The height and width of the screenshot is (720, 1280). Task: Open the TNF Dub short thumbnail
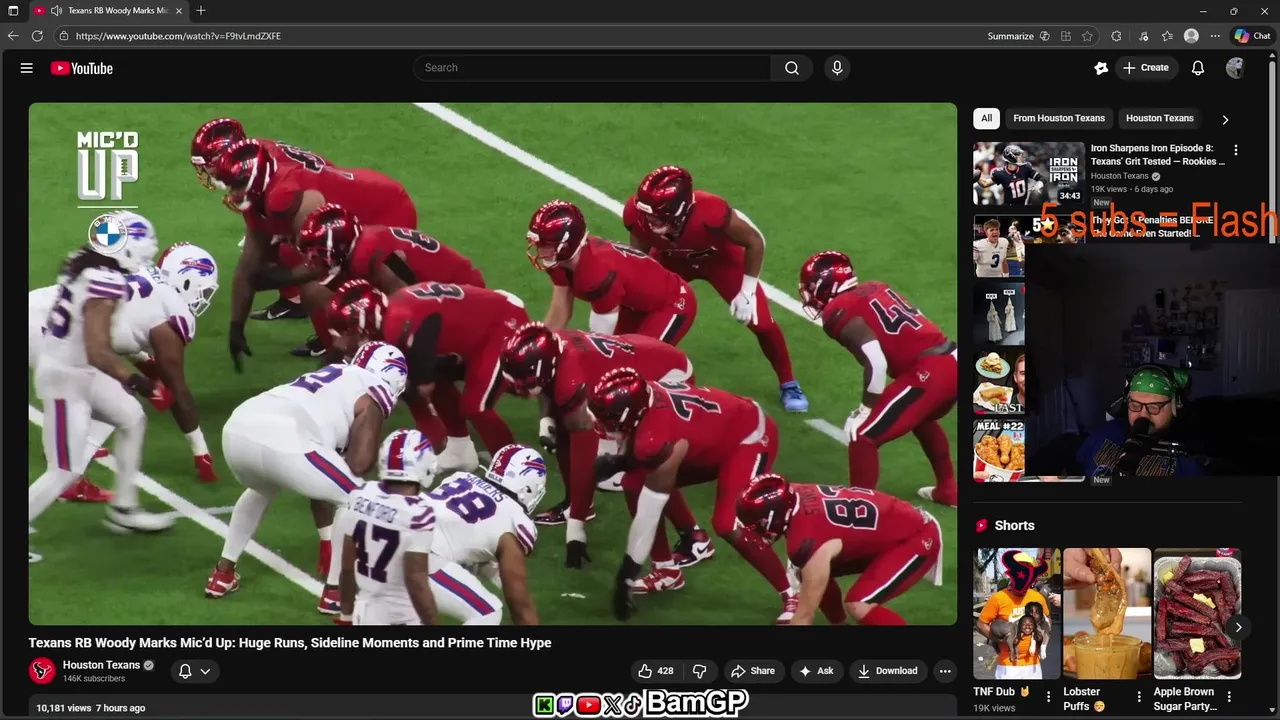click(x=1017, y=614)
